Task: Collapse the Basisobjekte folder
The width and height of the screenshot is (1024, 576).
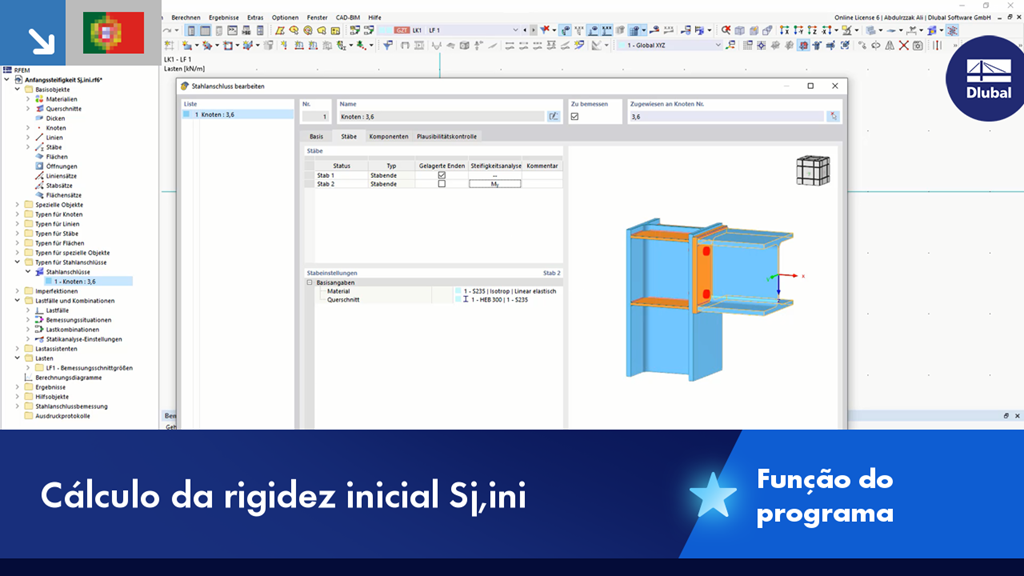Action: point(18,89)
